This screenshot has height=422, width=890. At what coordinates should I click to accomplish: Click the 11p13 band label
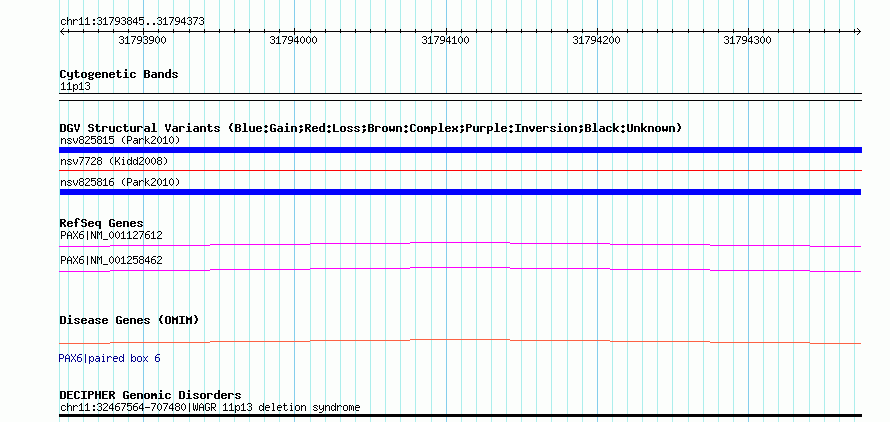pyautogui.click(x=75, y=87)
